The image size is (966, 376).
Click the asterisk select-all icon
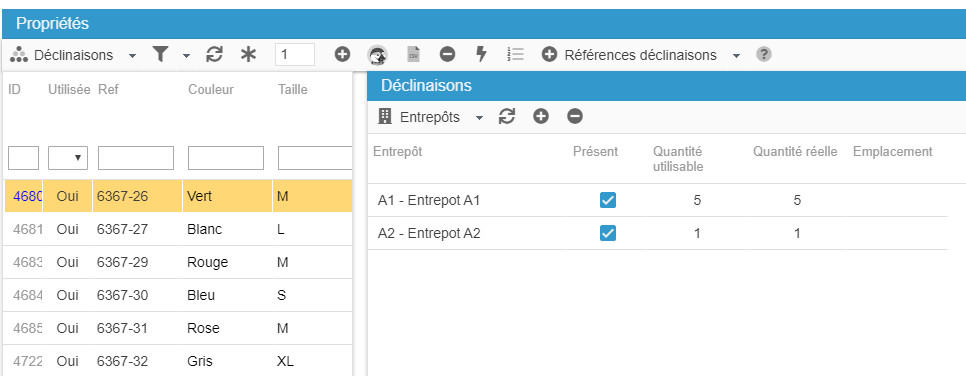pos(248,55)
